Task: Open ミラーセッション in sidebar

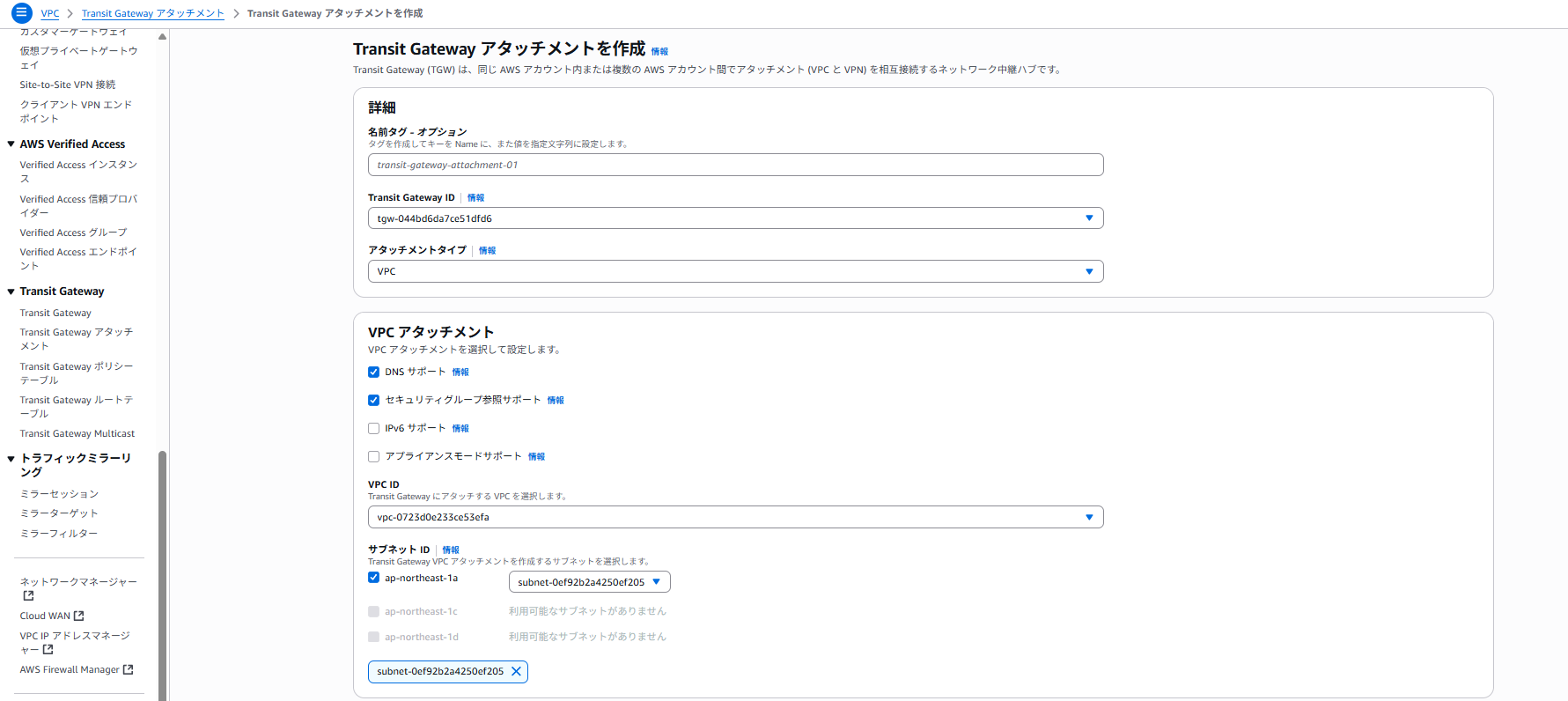Action: pyautogui.click(x=59, y=494)
